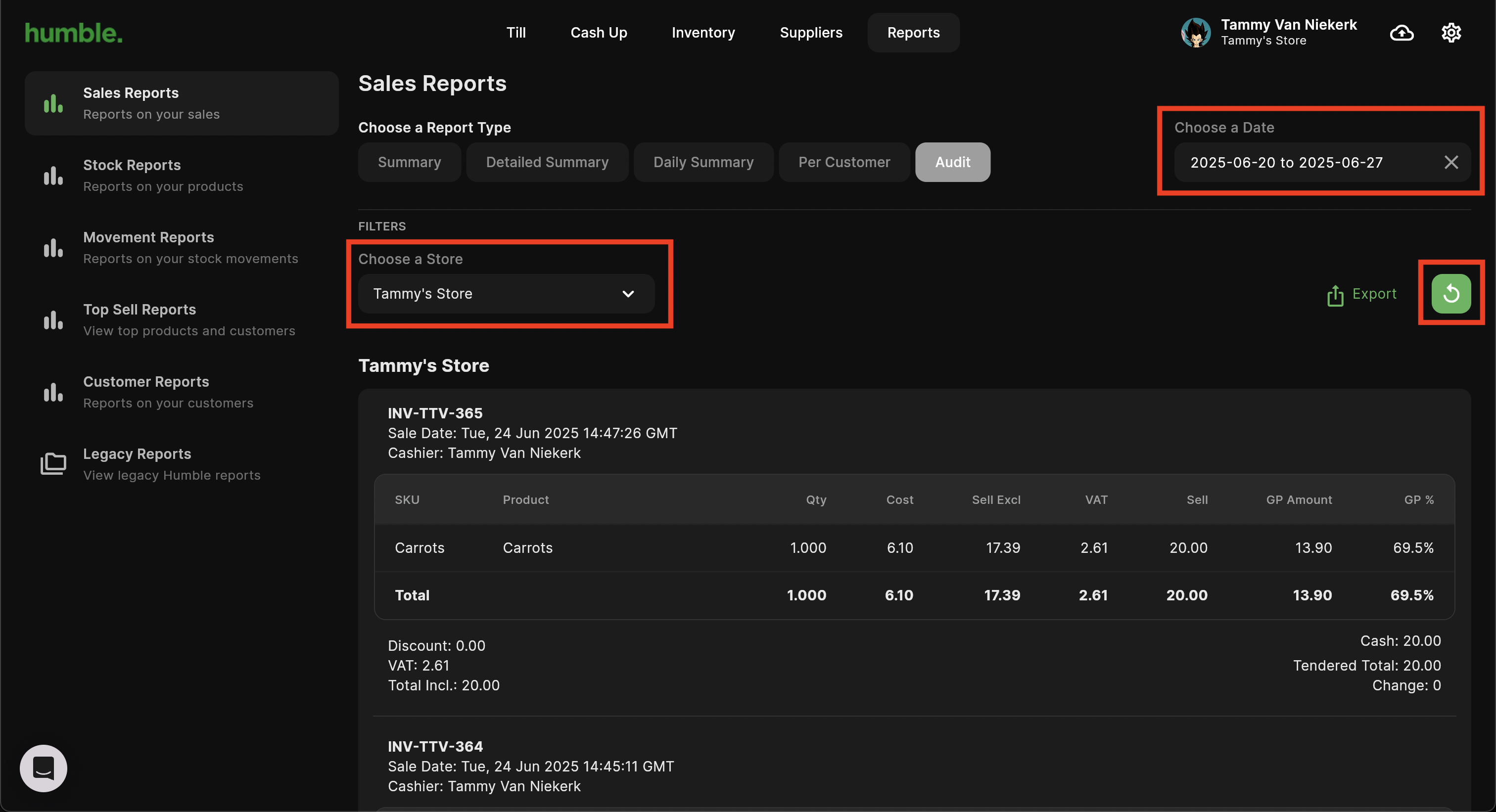The image size is (1496, 812).
Task: Open Stock Reports in the sidebar
Action: click(x=181, y=175)
